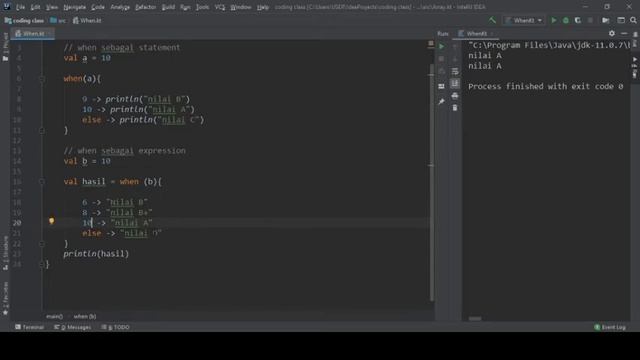Collapse fold marker at closing brace line 22

[42, 244]
